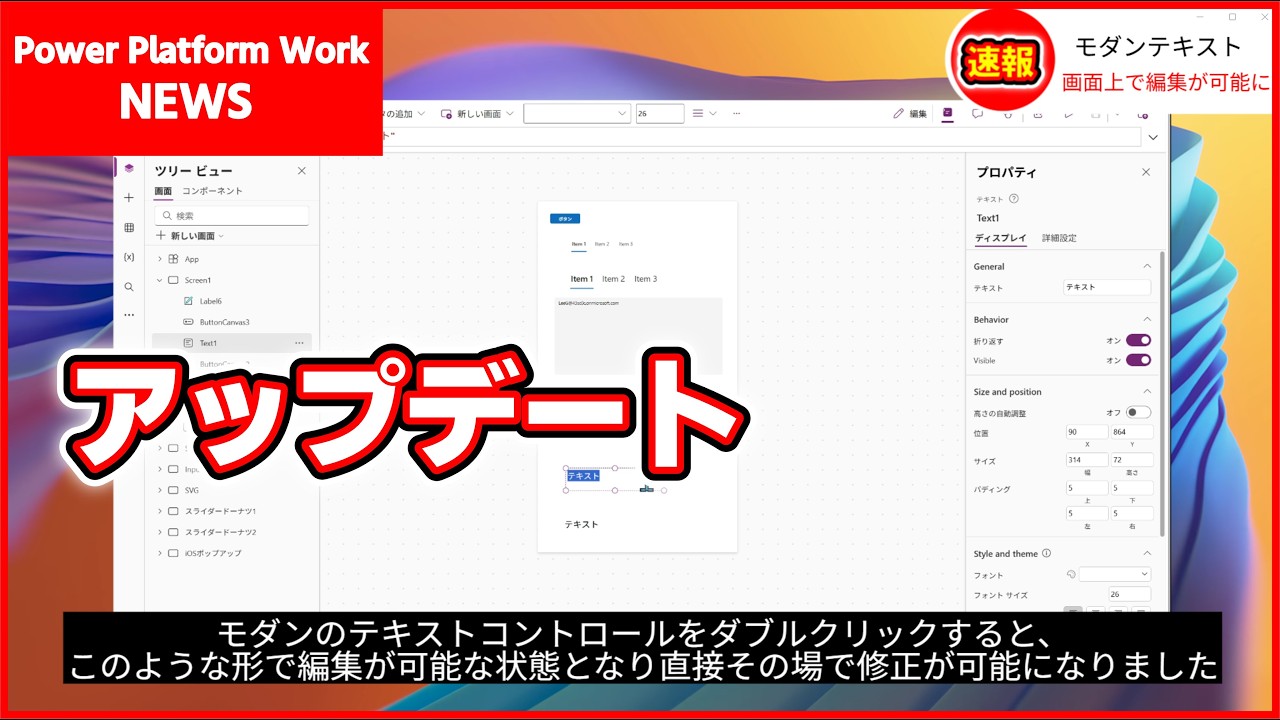Click the toolbar font size box showing 26

click(660, 114)
